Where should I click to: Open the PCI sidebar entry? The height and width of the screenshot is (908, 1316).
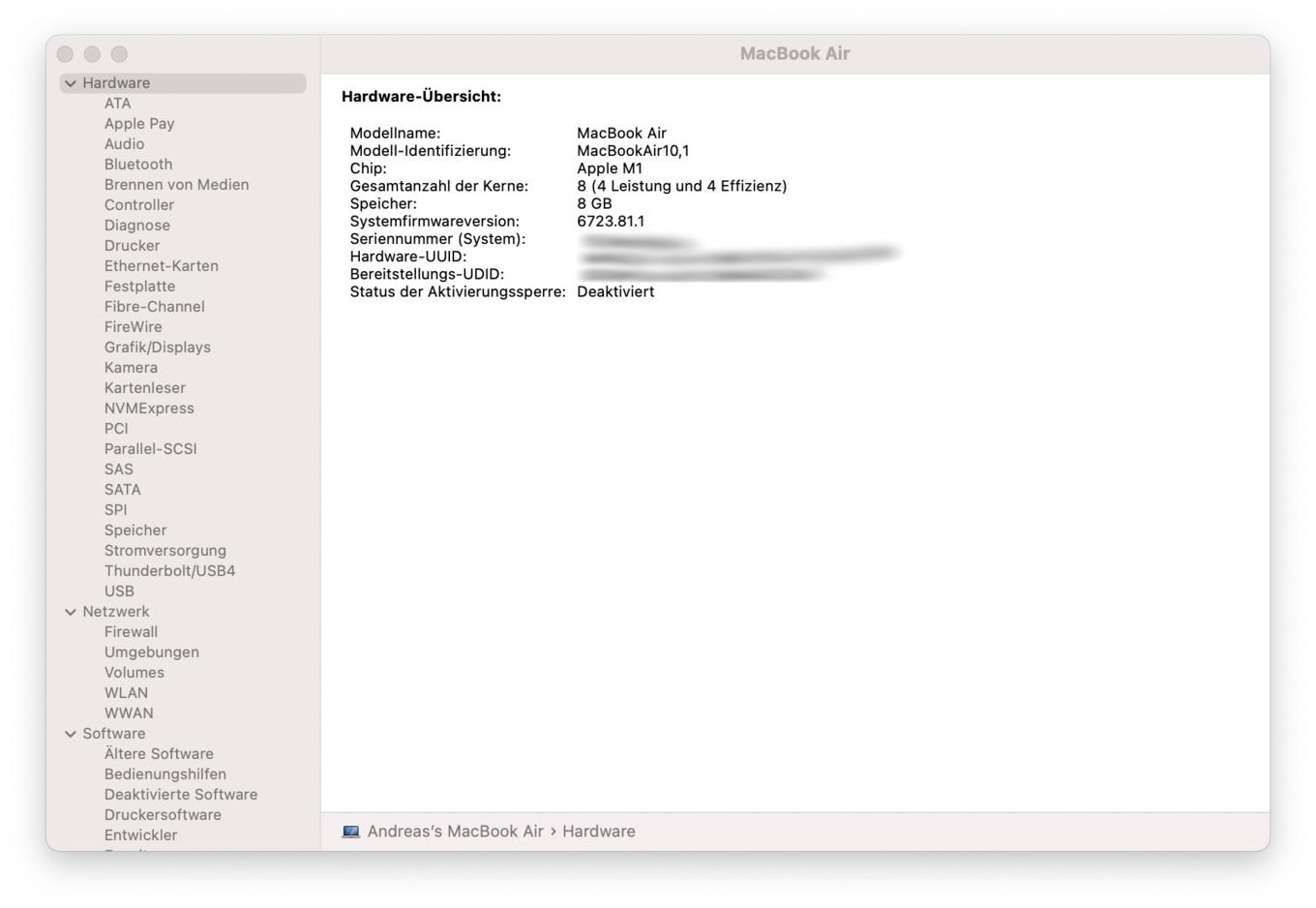[116, 429]
